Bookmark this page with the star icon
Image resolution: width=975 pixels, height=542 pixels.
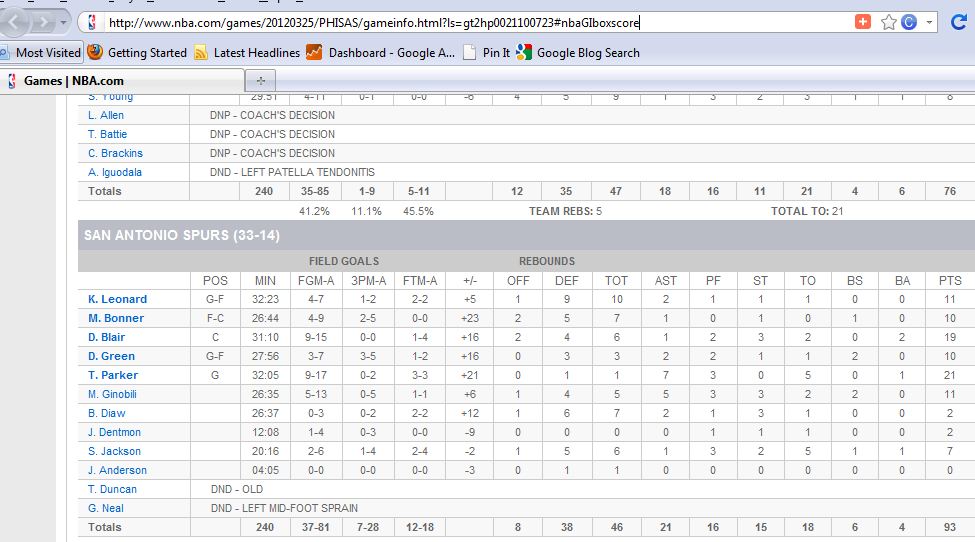pyautogui.click(x=889, y=22)
